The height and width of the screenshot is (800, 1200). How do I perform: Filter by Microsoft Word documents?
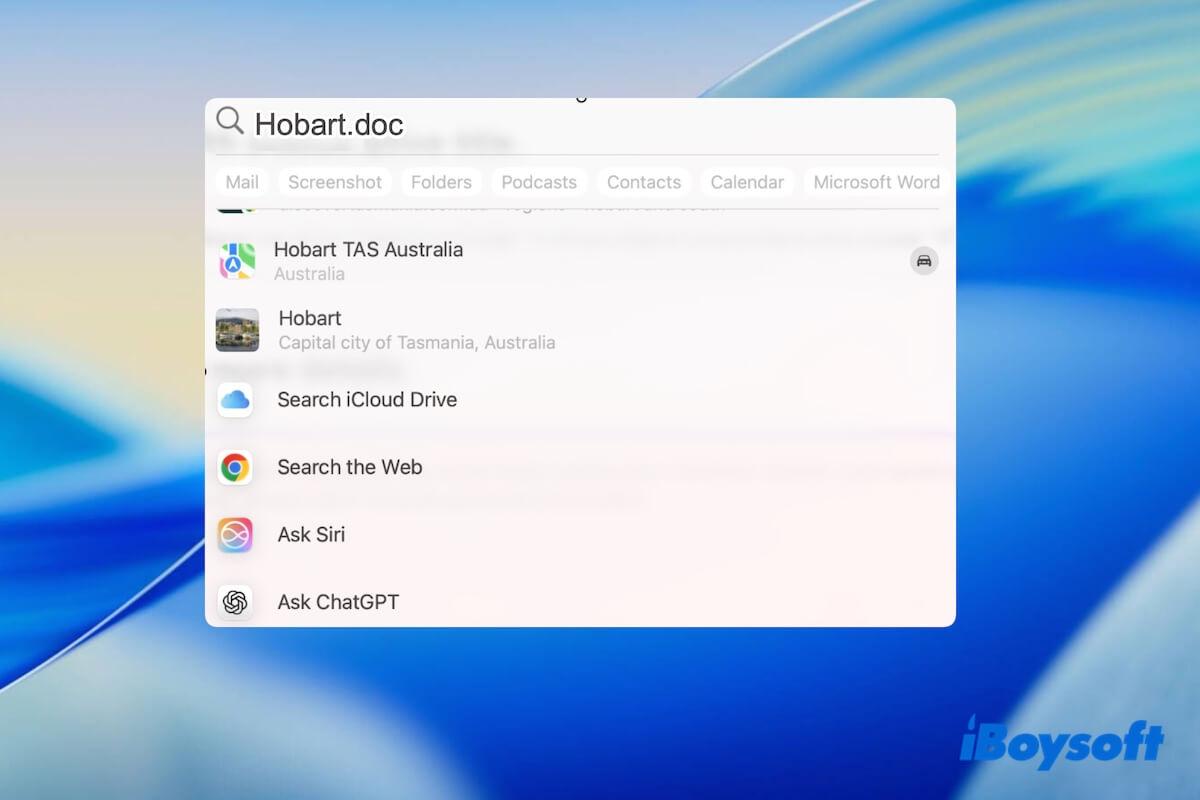[875, 182]
